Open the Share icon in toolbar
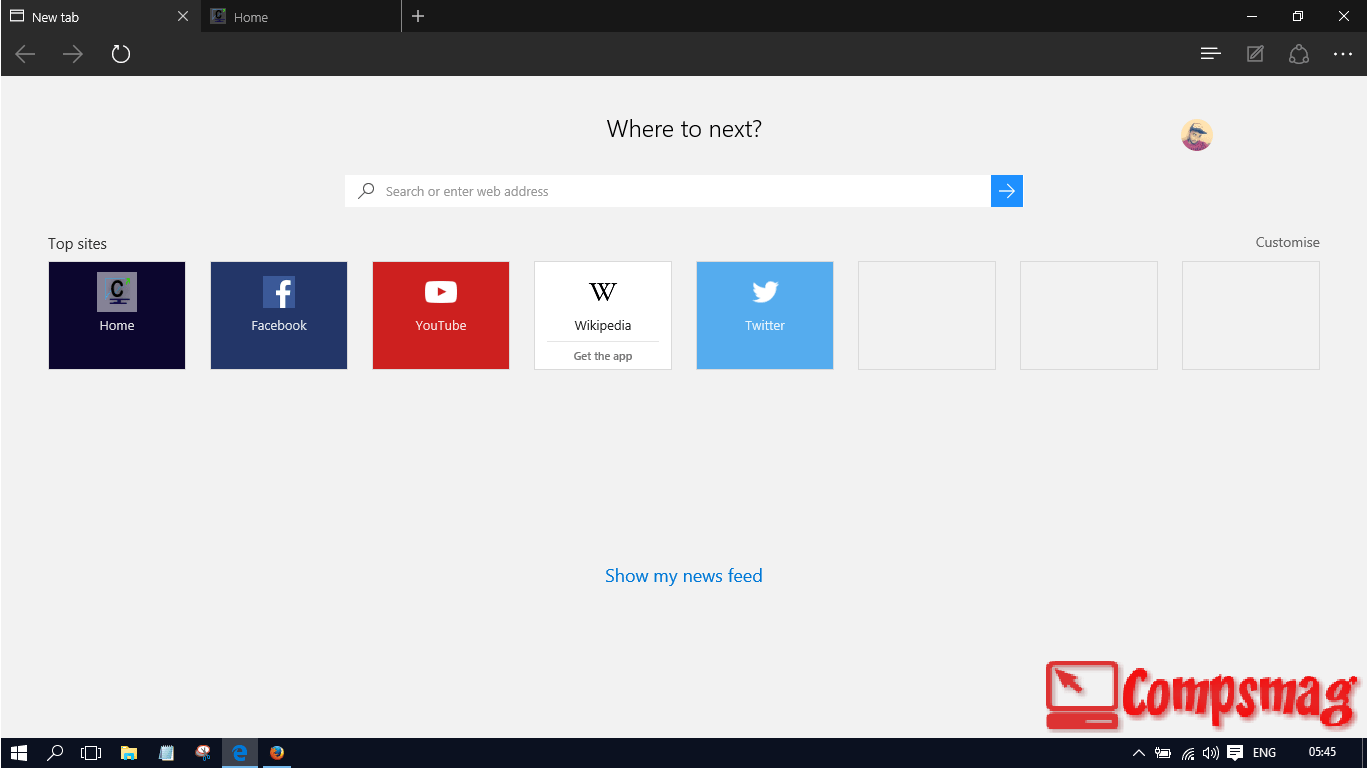 click(x=1299, y=54)
